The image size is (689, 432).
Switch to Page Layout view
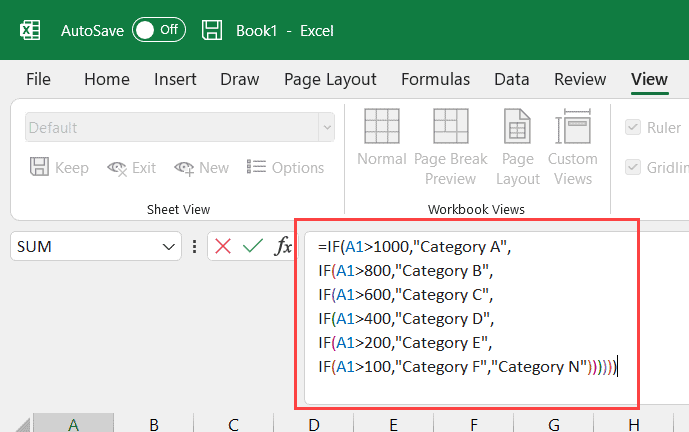[518, 147]
